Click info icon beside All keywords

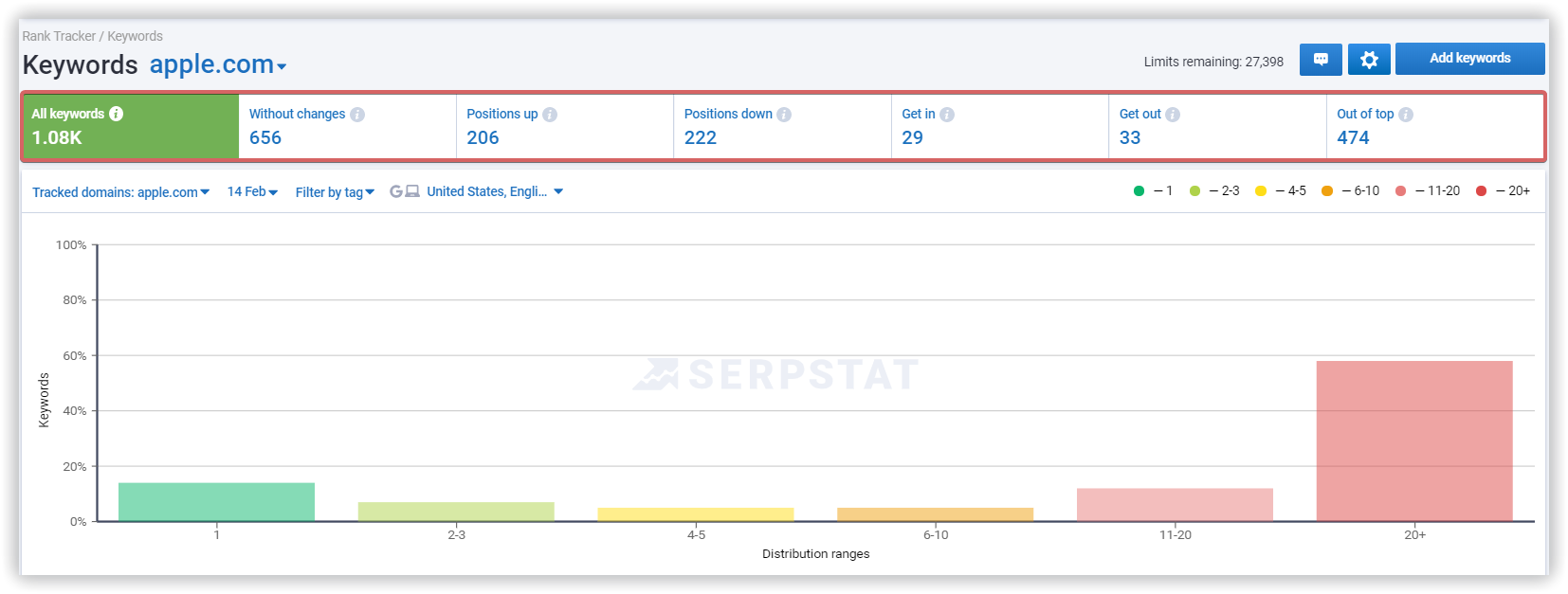tap(117, 114)
